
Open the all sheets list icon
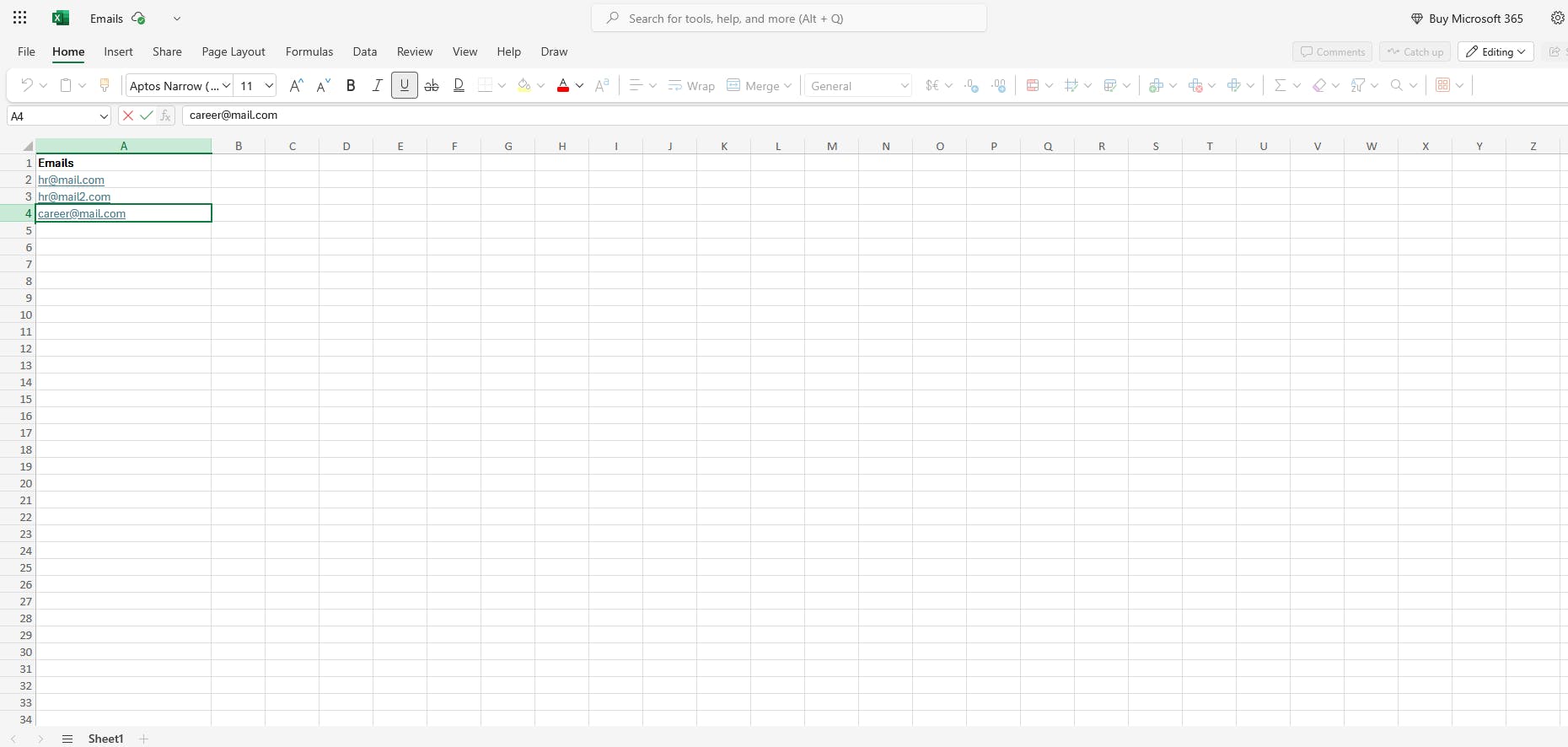(67, 739)
